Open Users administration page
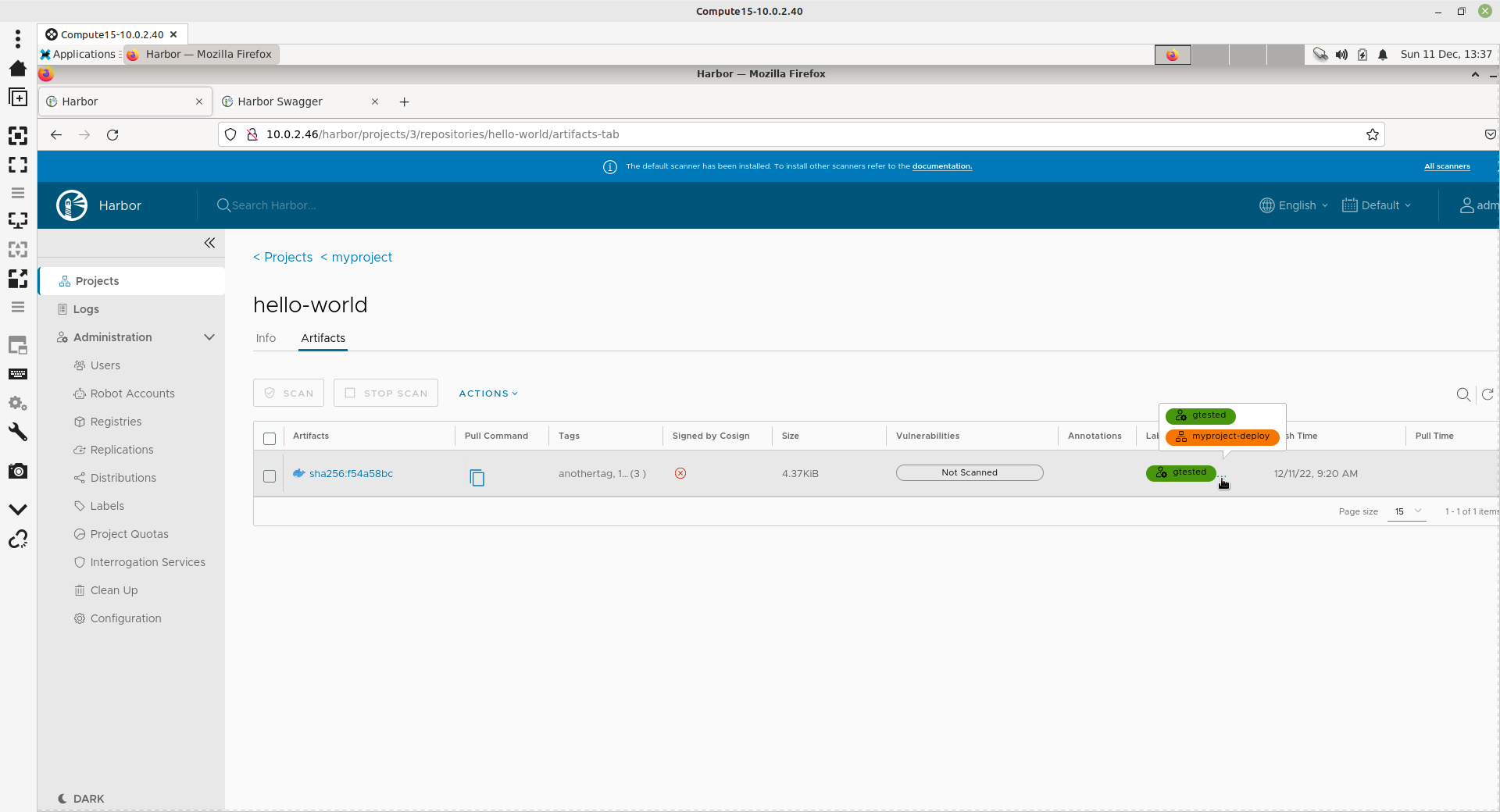Image resolution: width=1500 pixels, height=812 pixels. click(105, 365)
